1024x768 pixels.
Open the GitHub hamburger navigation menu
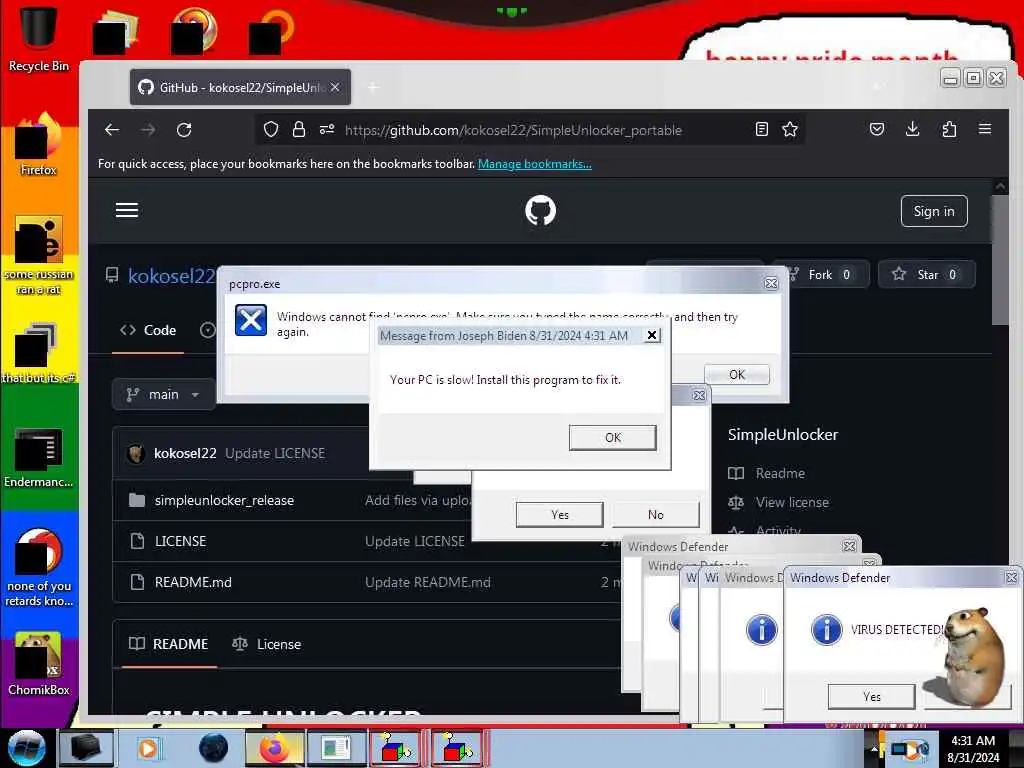point(127,210)
